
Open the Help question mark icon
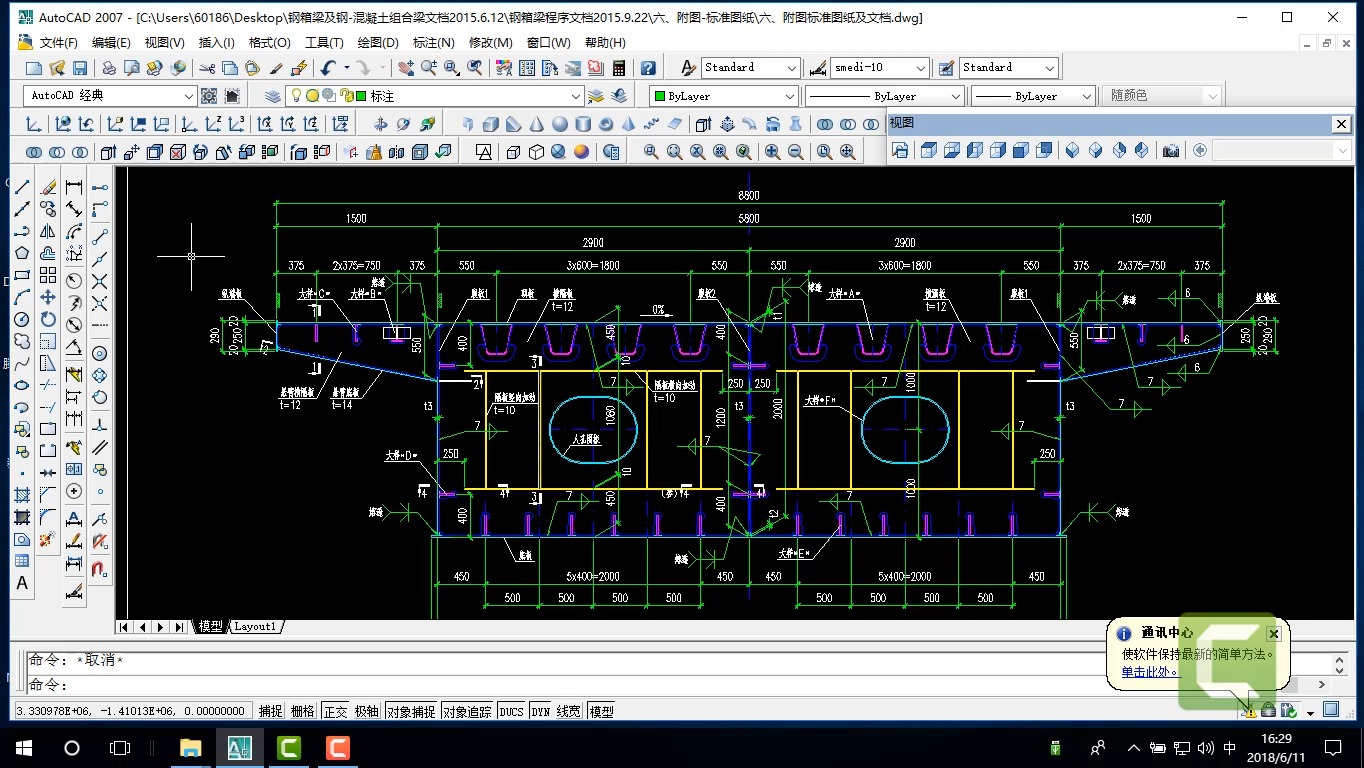coord(648,68)
